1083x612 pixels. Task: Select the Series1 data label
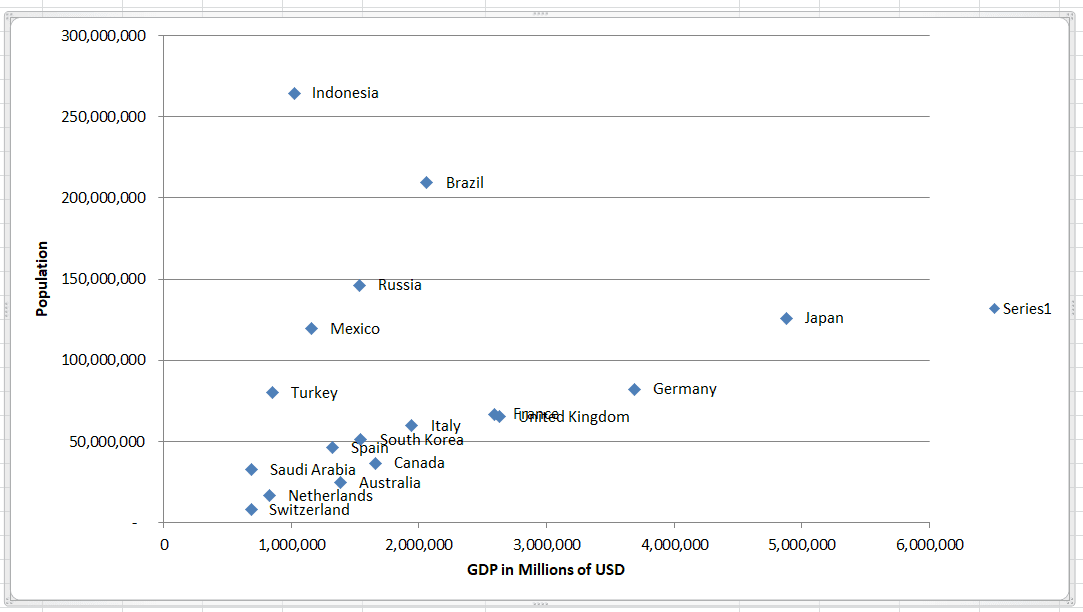pos(1028,309)
